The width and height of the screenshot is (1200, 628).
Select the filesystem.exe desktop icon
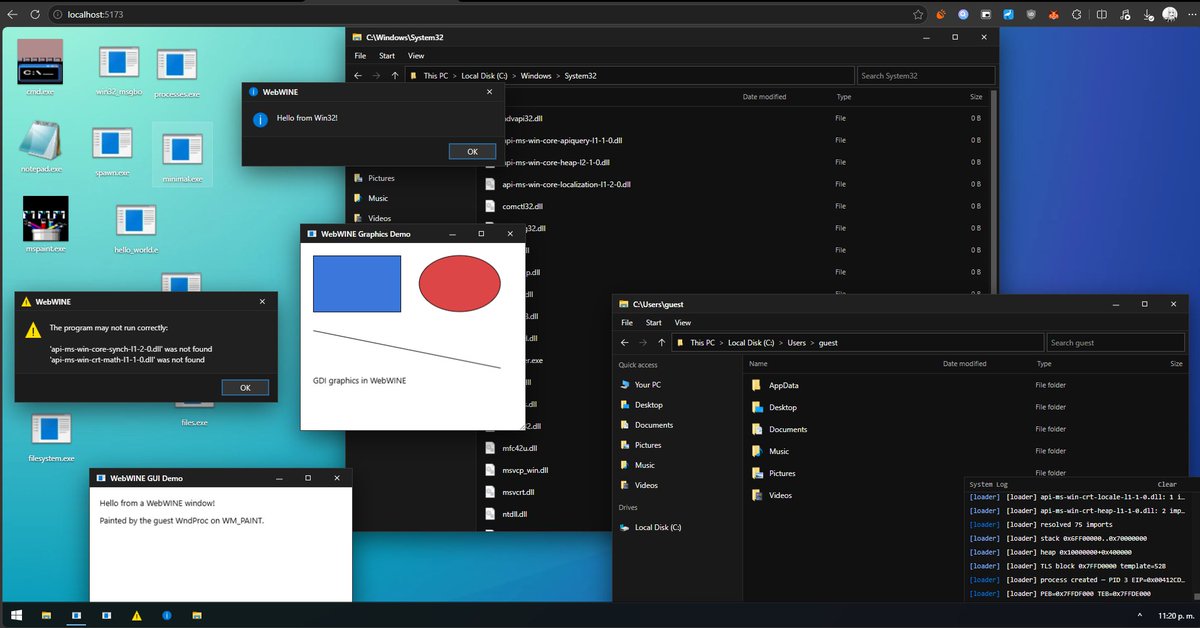[51, 438]
